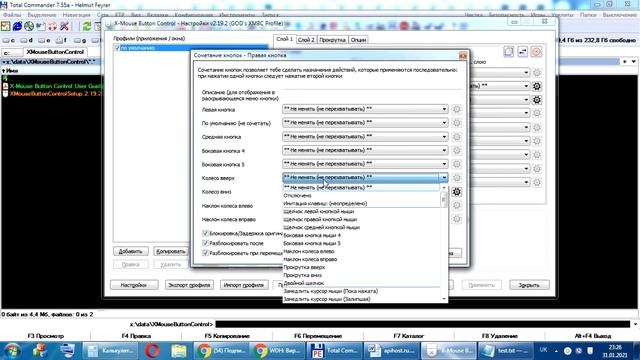Click red X tools icon in Total Commander toolbar

[x=64, y=27]
